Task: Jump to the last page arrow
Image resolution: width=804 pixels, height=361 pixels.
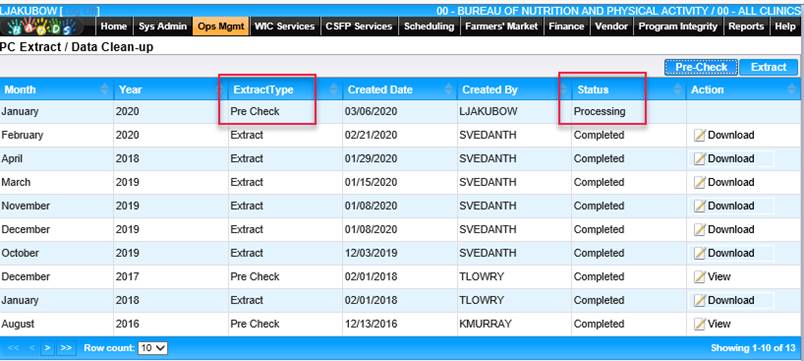Action: click(66, 348)
